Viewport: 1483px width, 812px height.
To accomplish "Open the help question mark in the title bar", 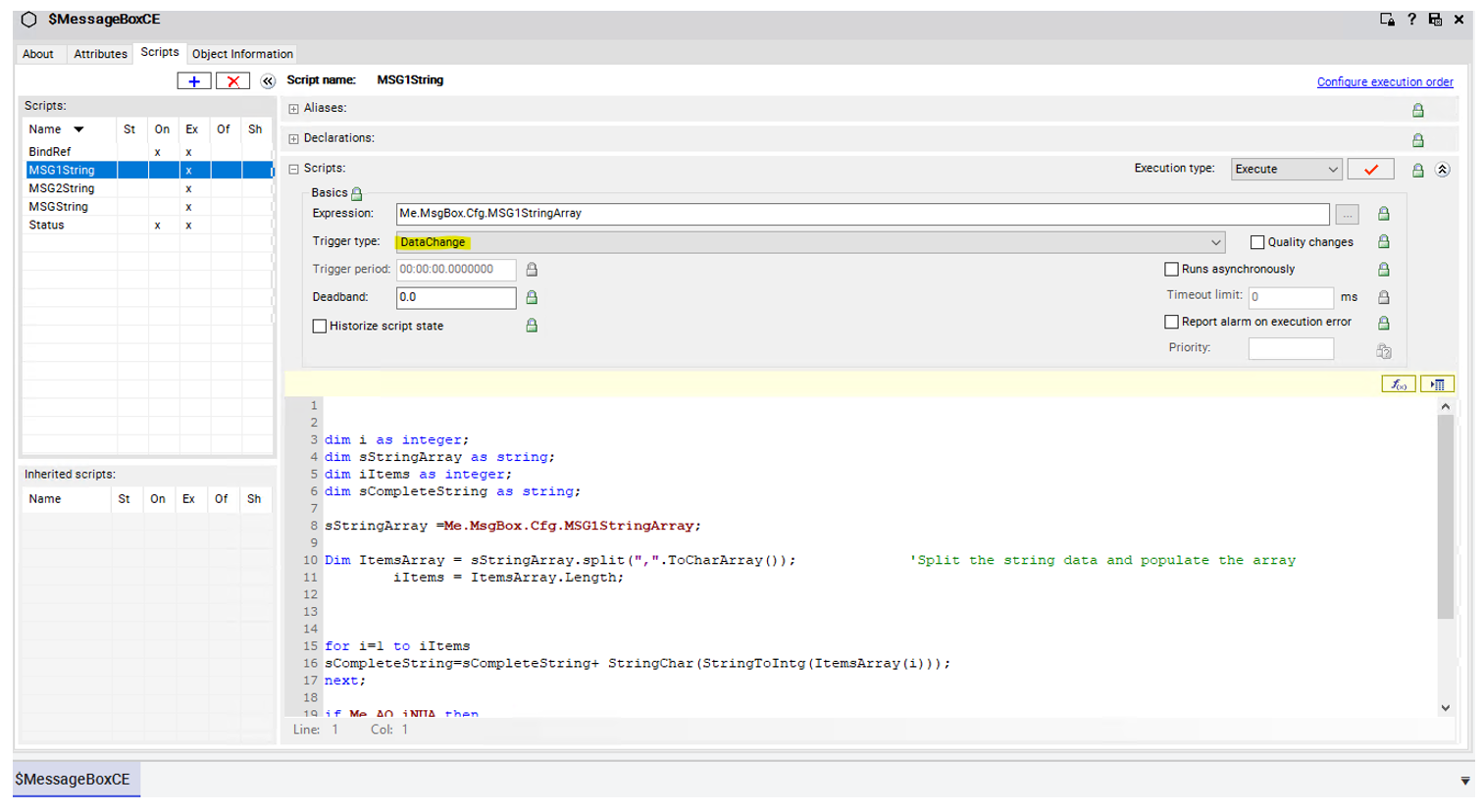I will 1411,20.
